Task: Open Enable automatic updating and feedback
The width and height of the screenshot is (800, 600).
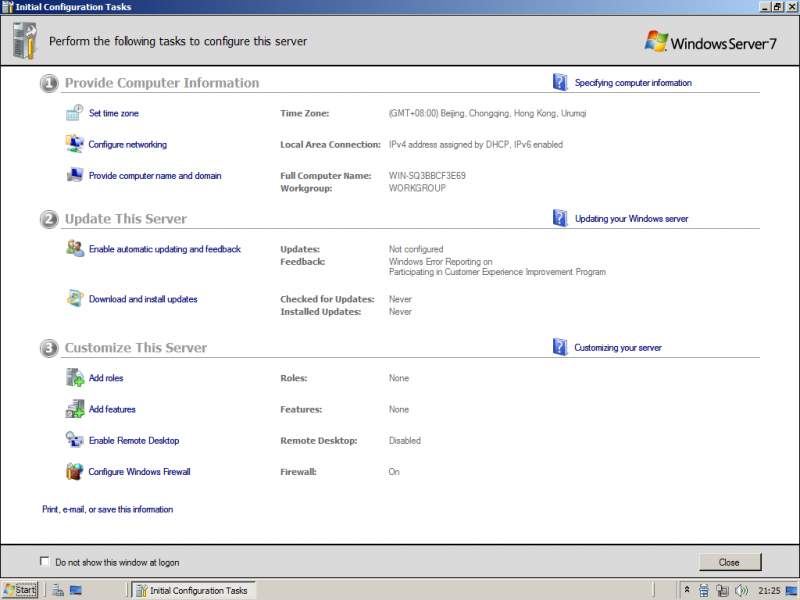Action: pos(165,249)
